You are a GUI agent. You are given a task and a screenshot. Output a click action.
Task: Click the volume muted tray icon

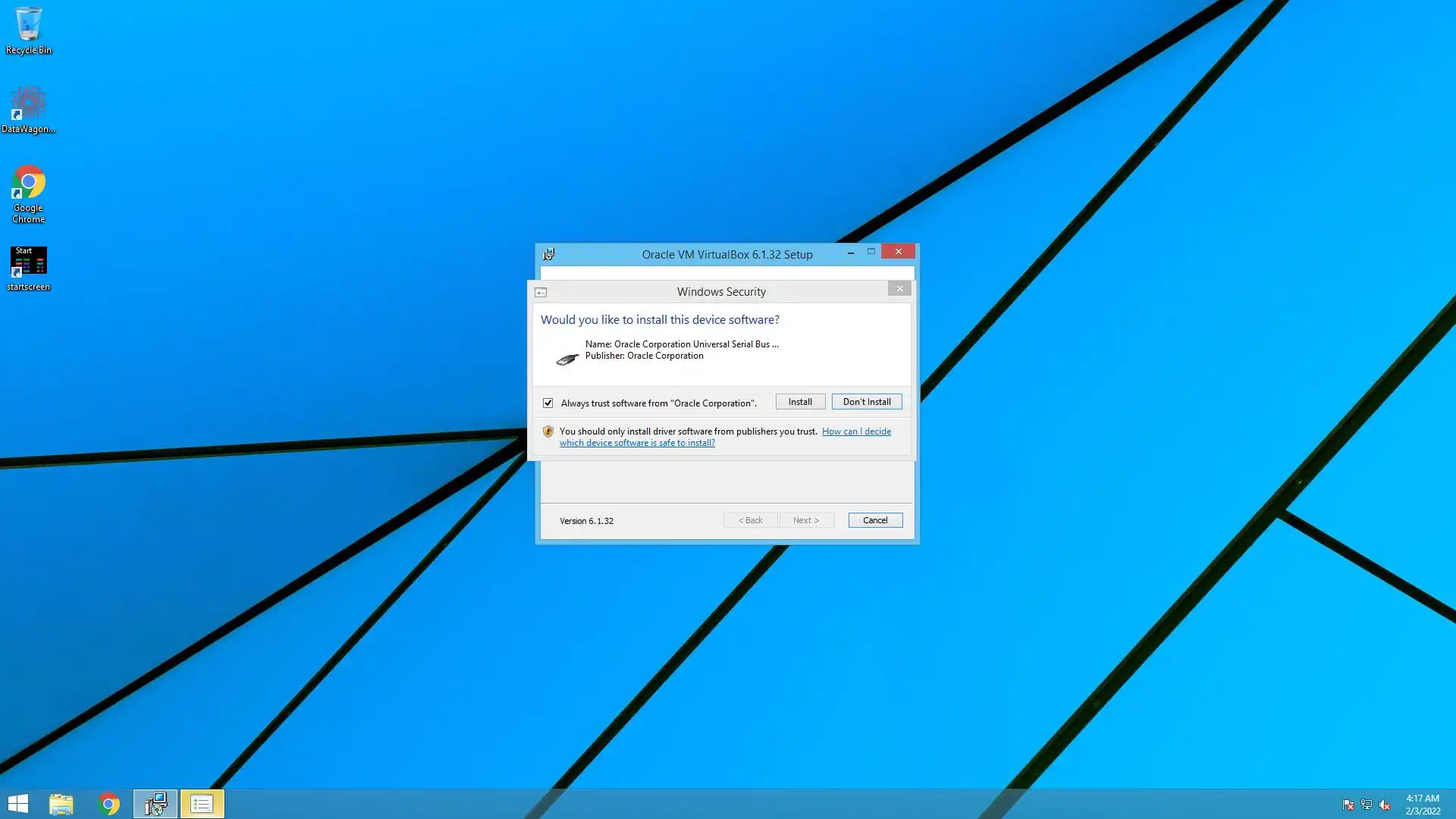pyautogui.click(x=1385, y=805)
